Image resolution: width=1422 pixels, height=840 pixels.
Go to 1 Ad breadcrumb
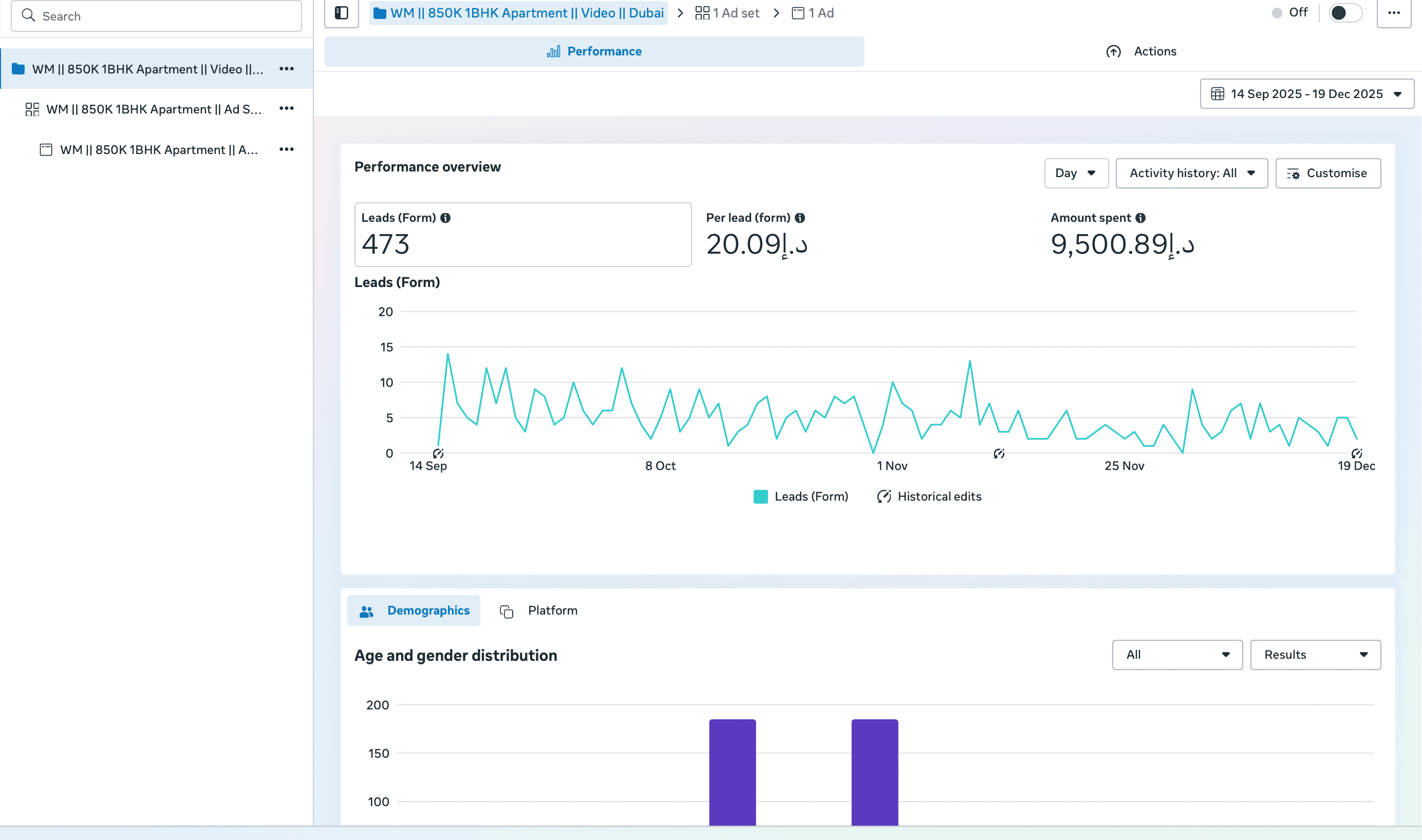[x=813, y=13]
